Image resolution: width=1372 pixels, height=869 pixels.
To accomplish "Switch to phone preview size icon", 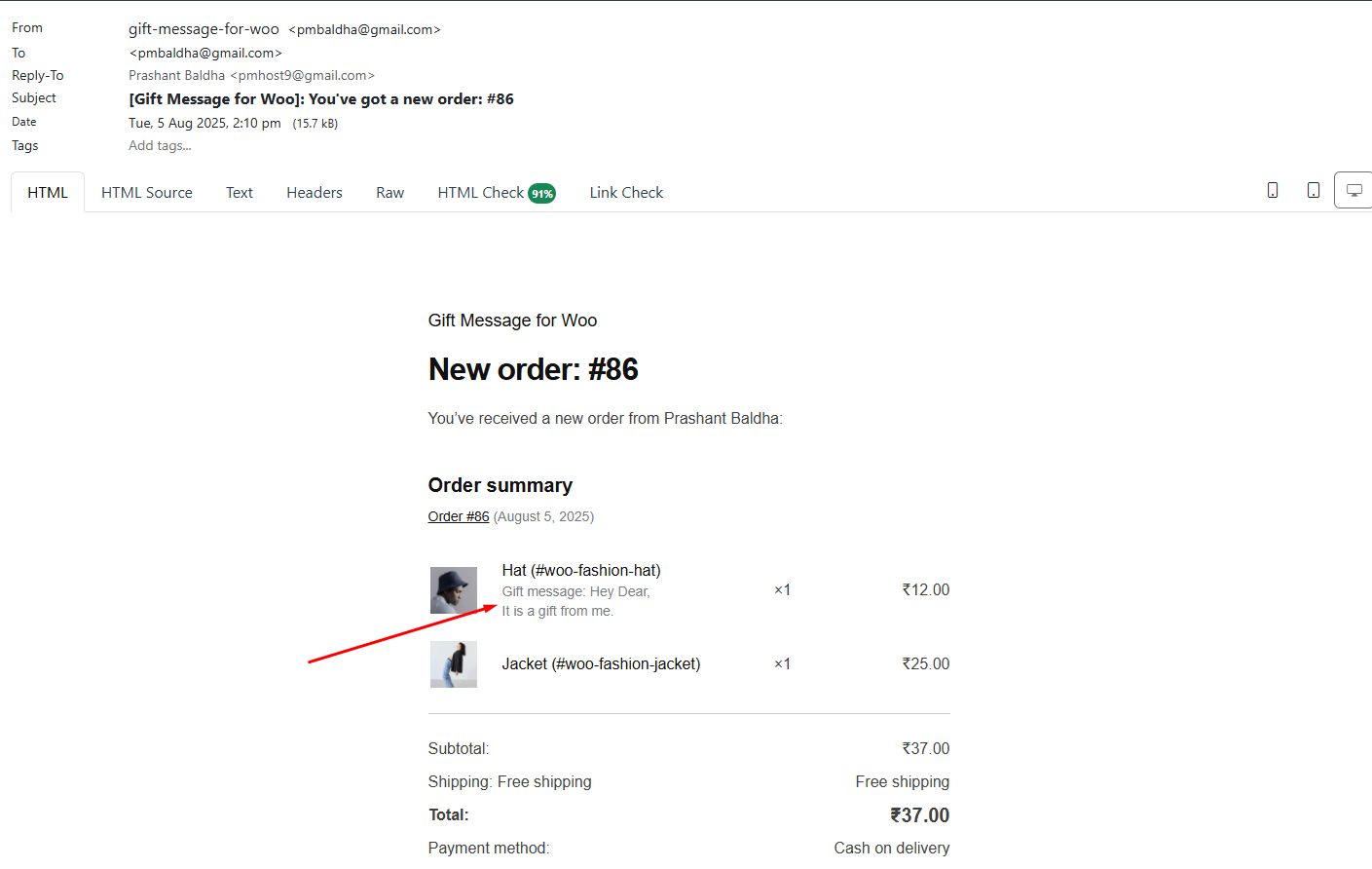I will point(1272,191).
